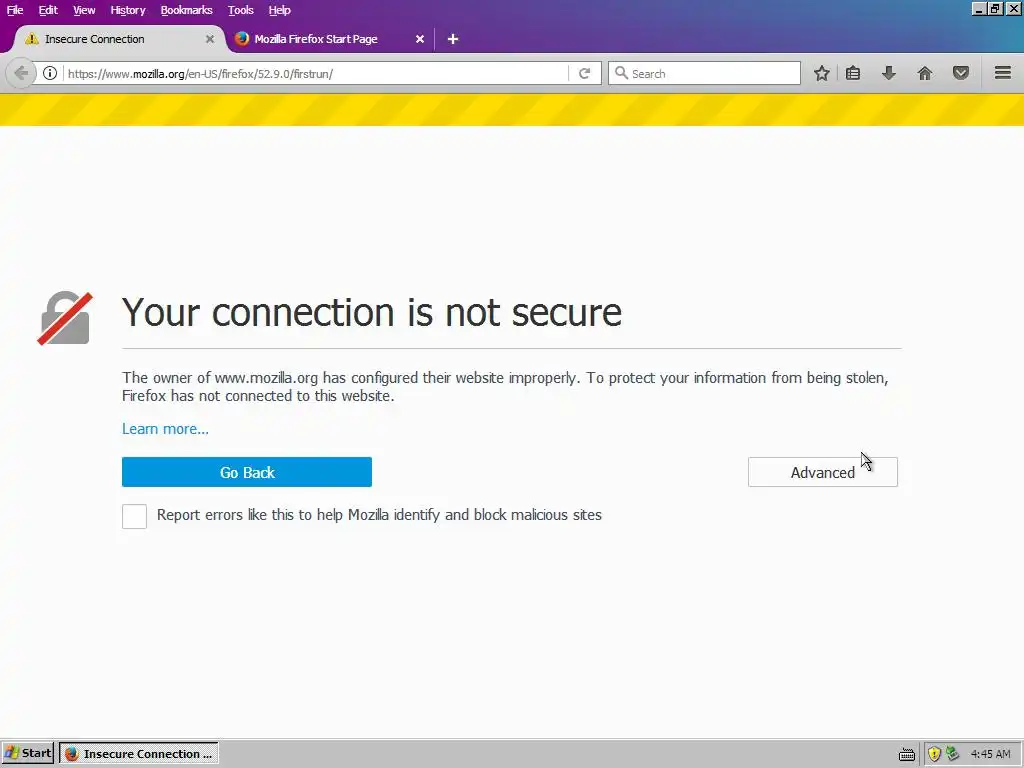Click the keyboard icon in system tray

[906, 754]
